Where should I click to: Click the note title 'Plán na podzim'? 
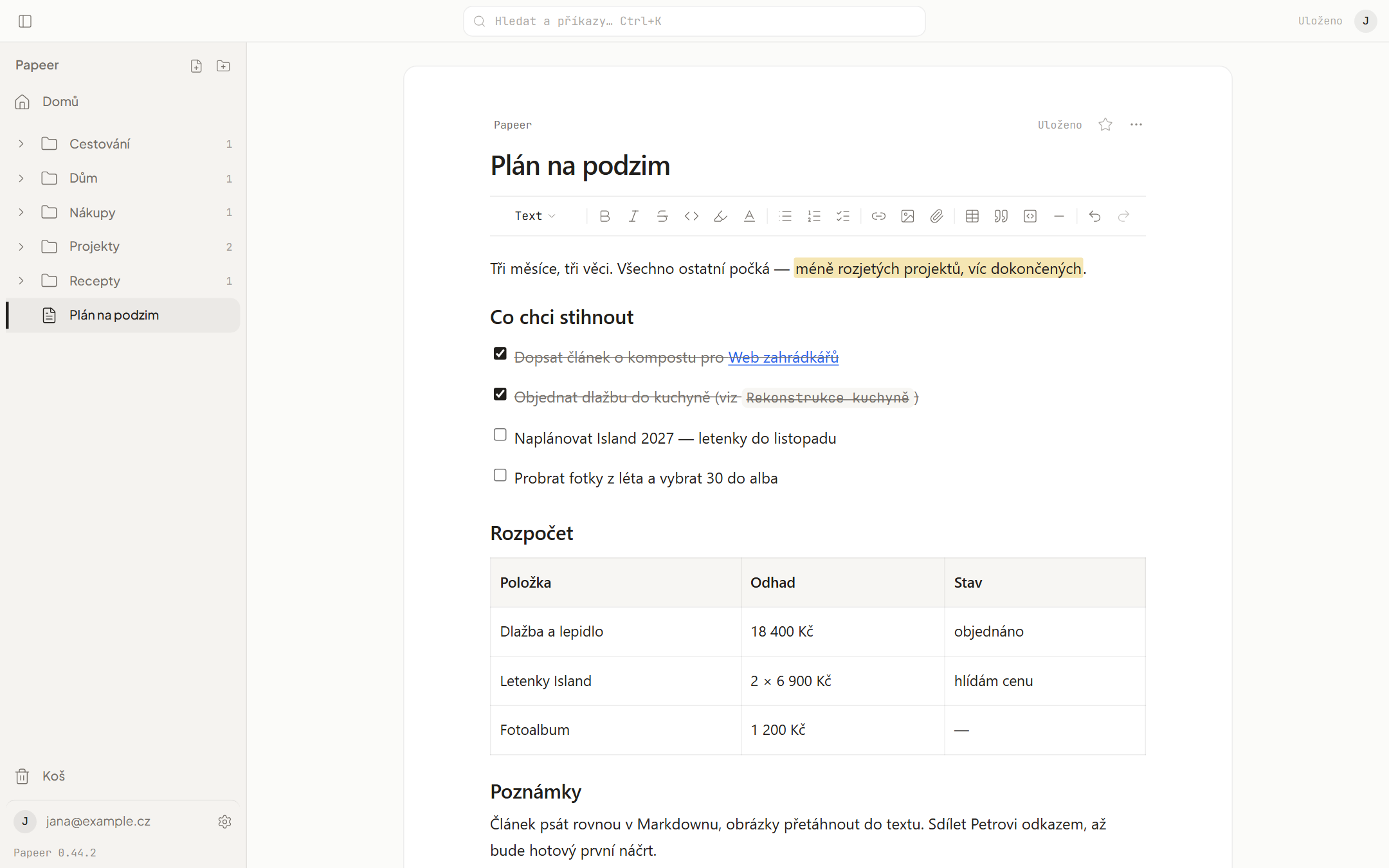(580, 166)
